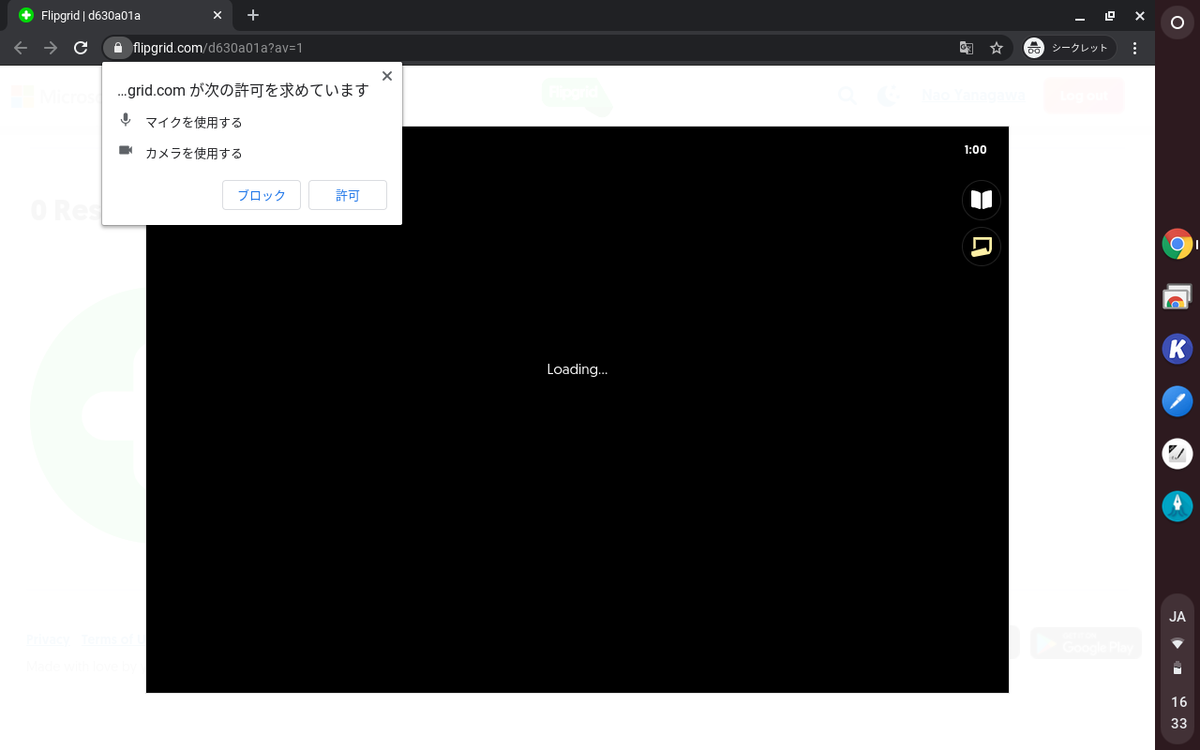Block permissions with ブロック button

click(x=261, y=195)
